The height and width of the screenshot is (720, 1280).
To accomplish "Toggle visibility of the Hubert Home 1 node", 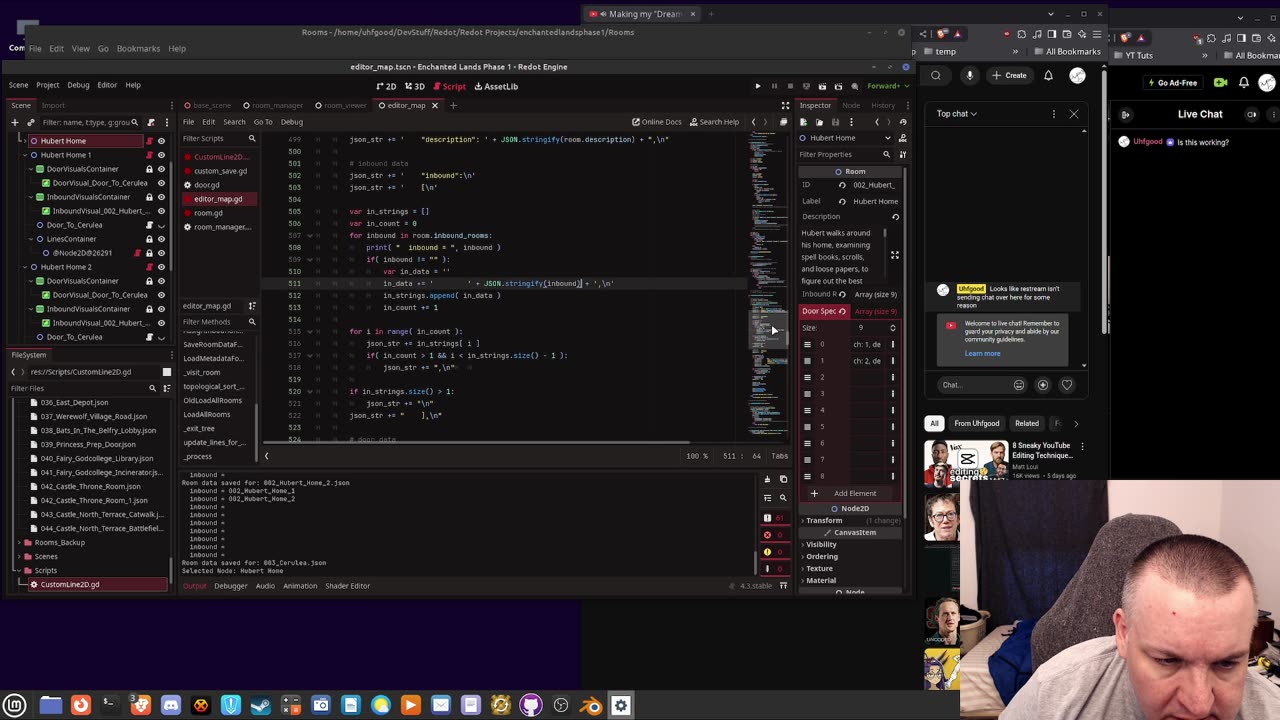I will click(x=161, y=155).
